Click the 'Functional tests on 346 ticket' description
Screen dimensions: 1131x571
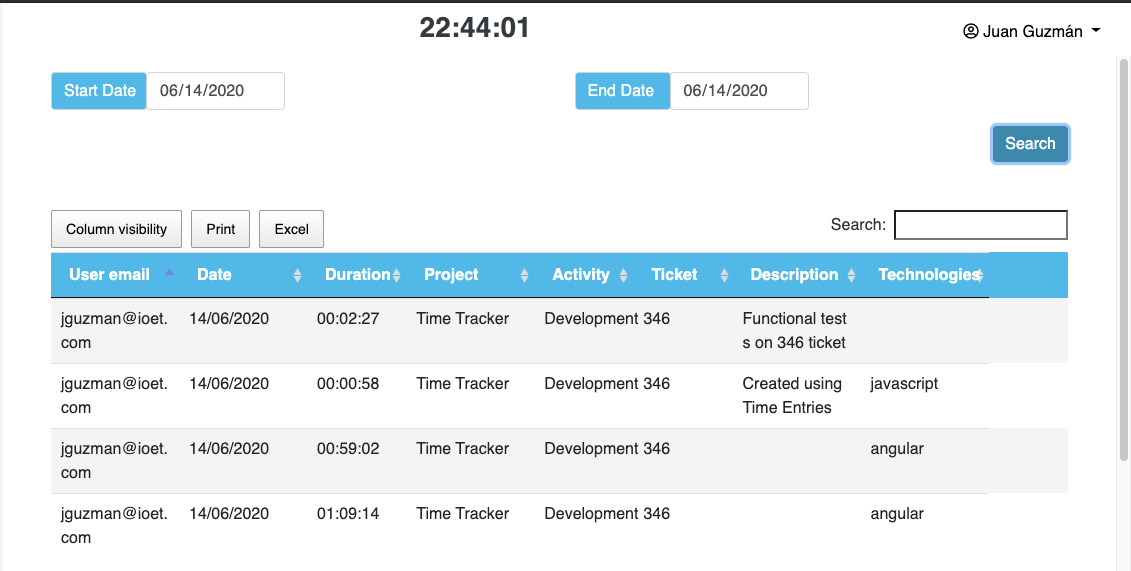(794, 330)
